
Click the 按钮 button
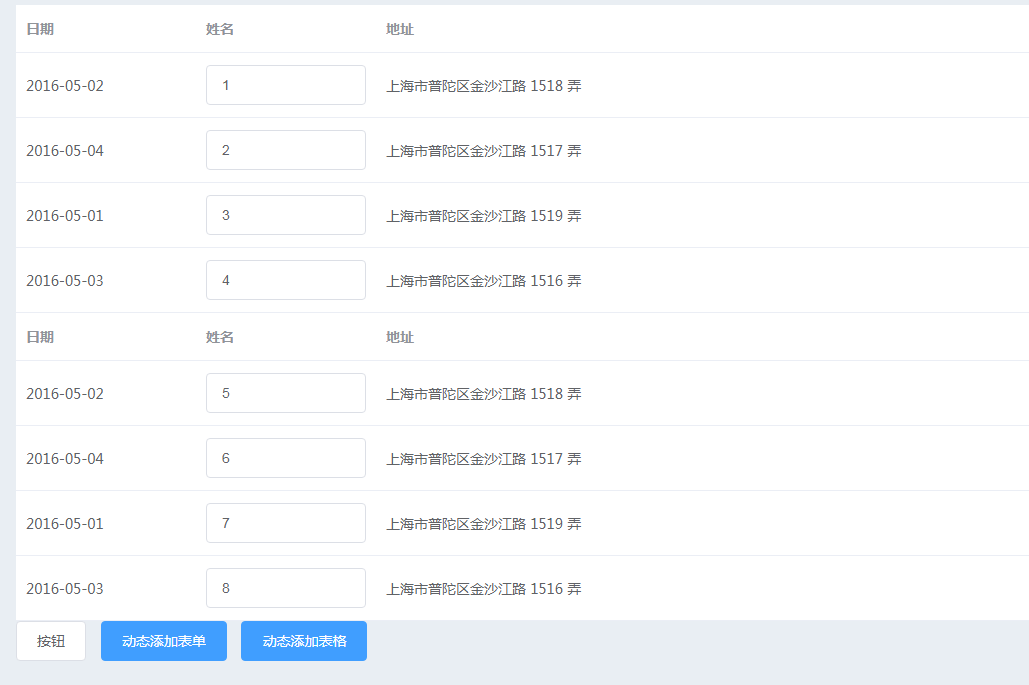50,641
